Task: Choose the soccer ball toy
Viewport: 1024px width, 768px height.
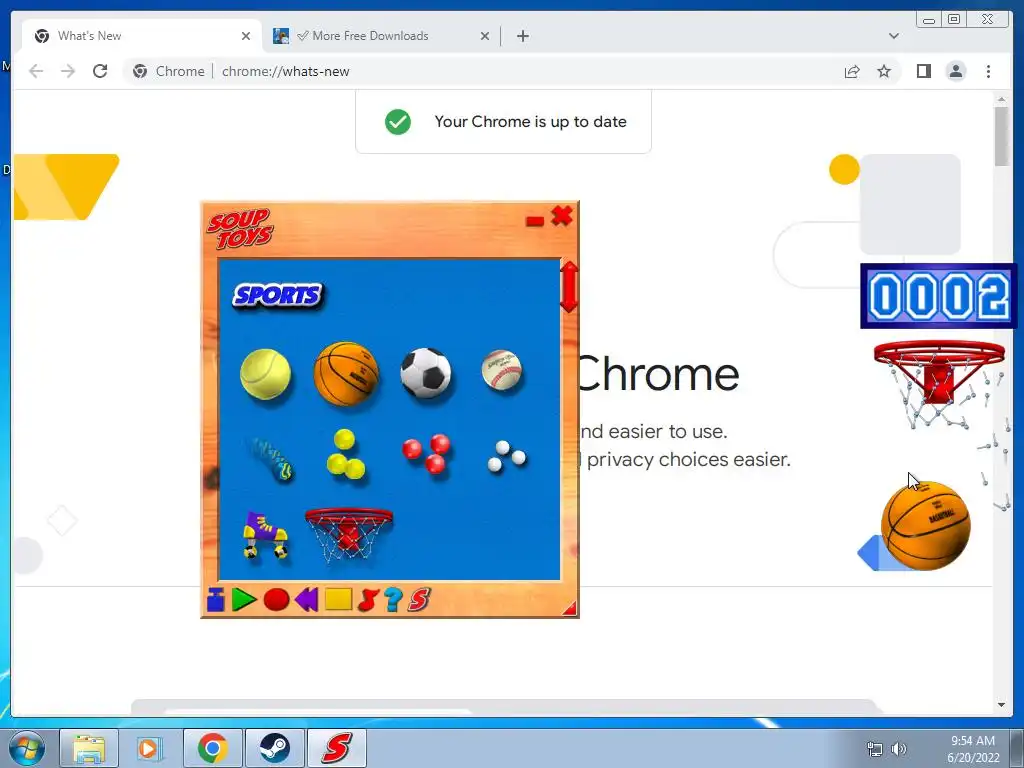Action: click(426, 372)
